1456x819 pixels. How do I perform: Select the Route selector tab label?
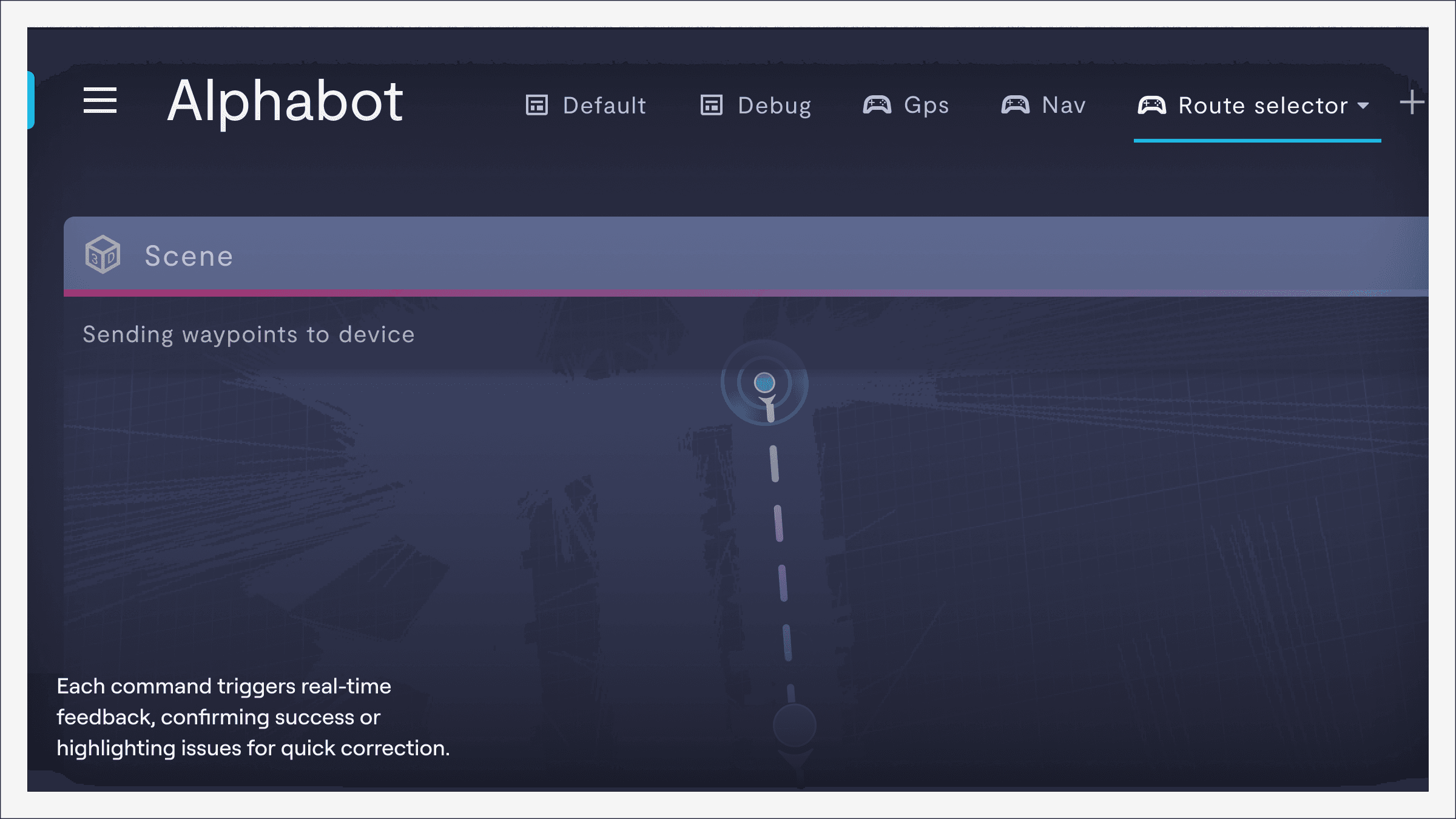pos(1262,106)
